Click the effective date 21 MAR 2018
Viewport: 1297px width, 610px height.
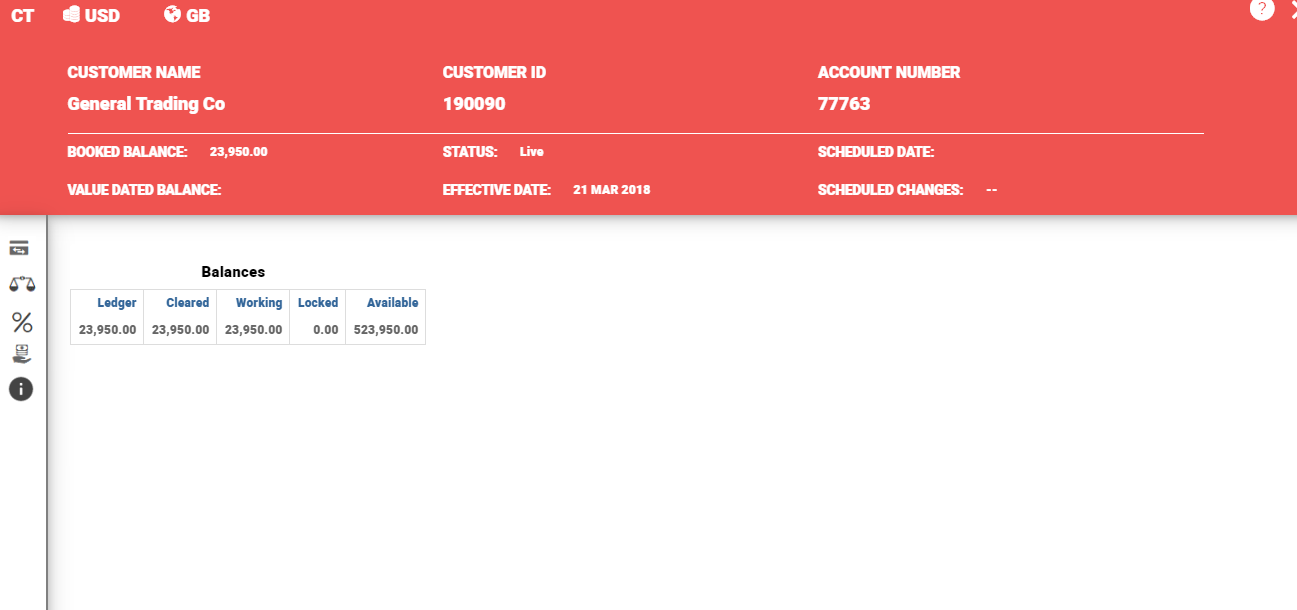[x=611, y=190]
